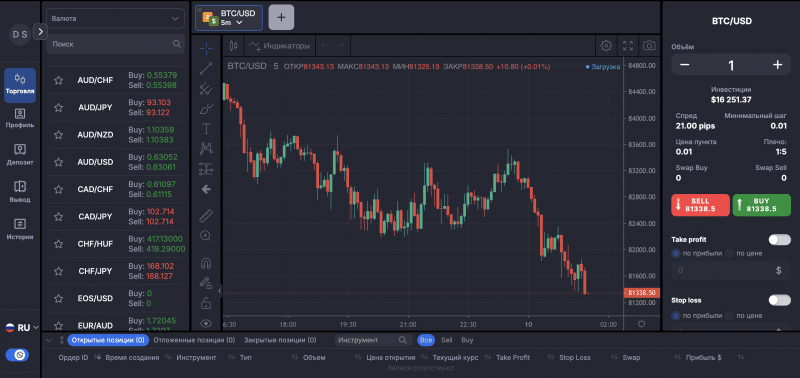Open the BTC/USD 5m timeframe dropdown

click(232, 23)
